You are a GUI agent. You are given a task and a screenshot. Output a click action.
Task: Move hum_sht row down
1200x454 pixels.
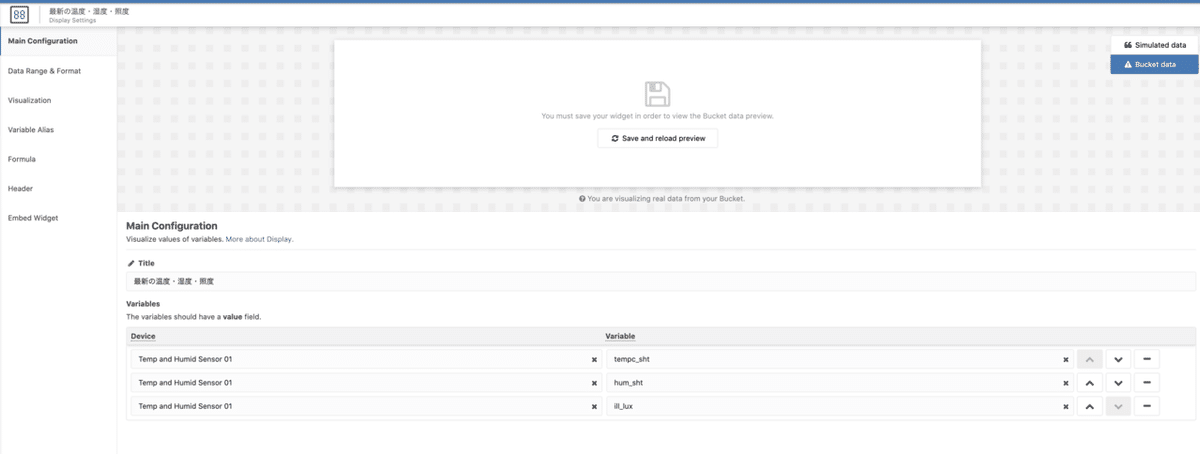pyautogui.click(x=1118, y=382)
